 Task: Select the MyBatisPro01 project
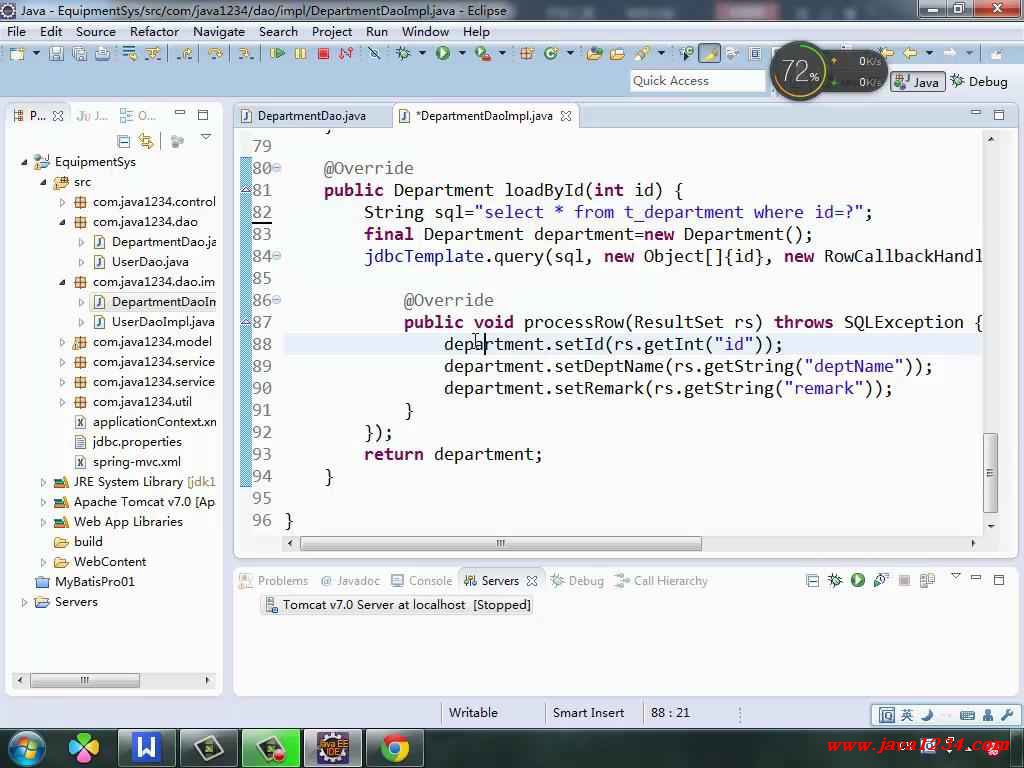(94, 582)
